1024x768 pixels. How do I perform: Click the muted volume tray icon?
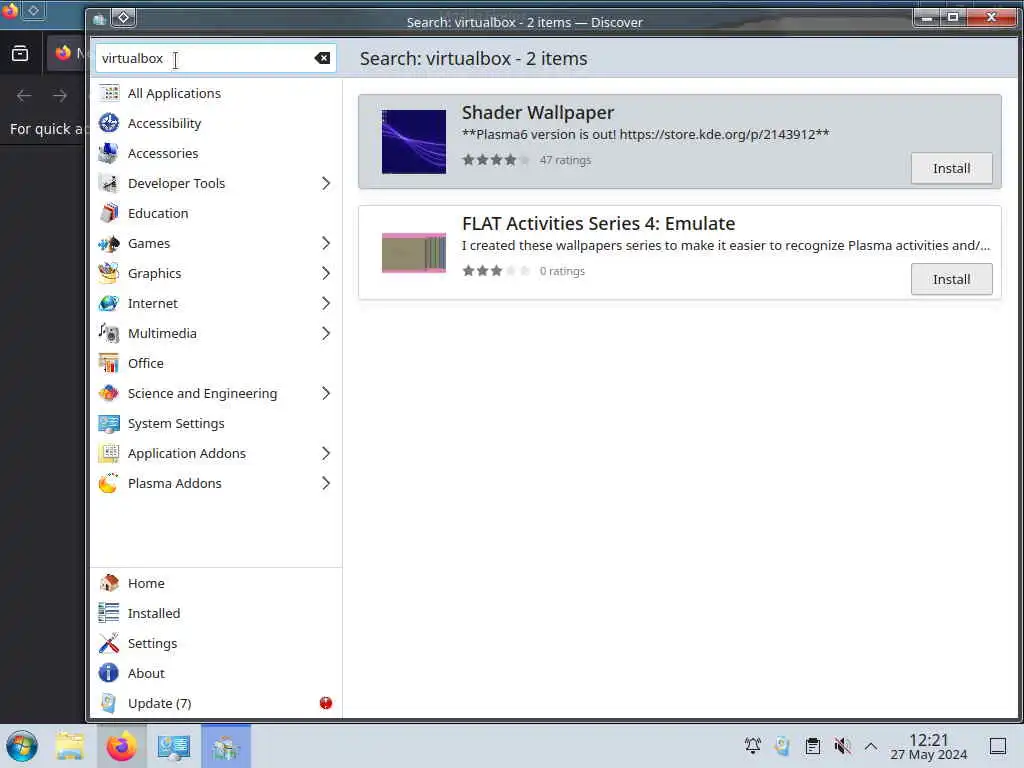pos(842,746)
